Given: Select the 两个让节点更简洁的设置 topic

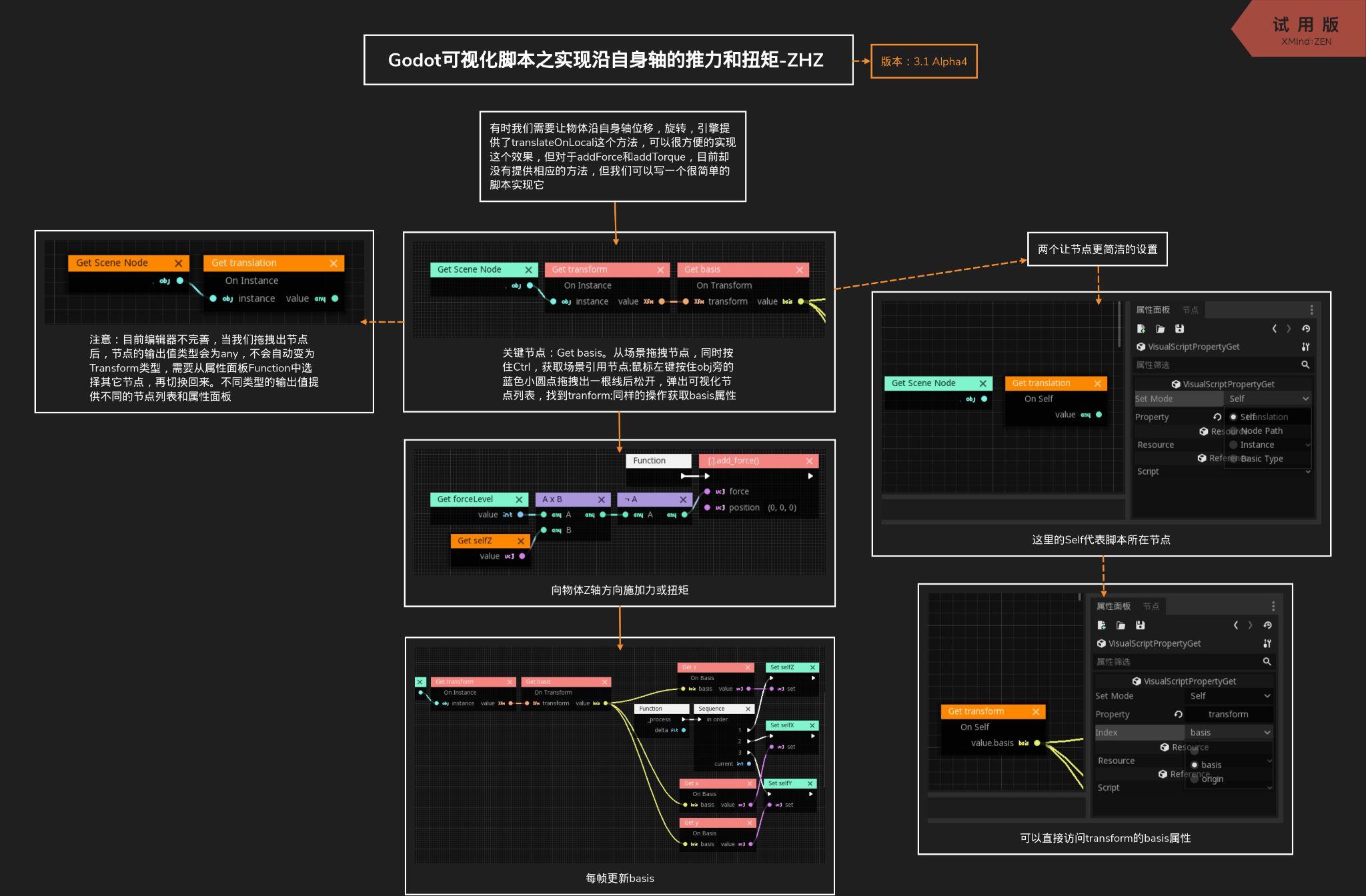Looking at the screenshot, I should pyautogui.click(x=1097, y=249).
